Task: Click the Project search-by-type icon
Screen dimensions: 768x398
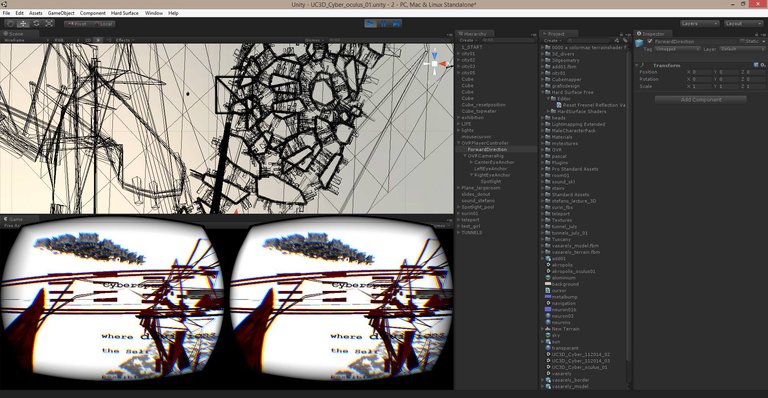Action: coord(618,40)
